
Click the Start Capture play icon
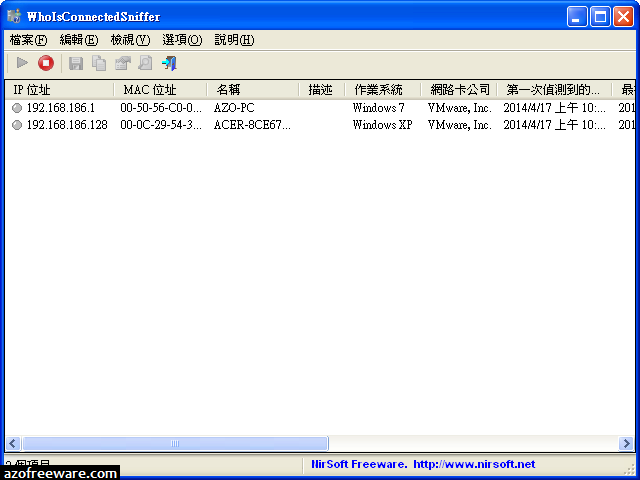point(22,63)
